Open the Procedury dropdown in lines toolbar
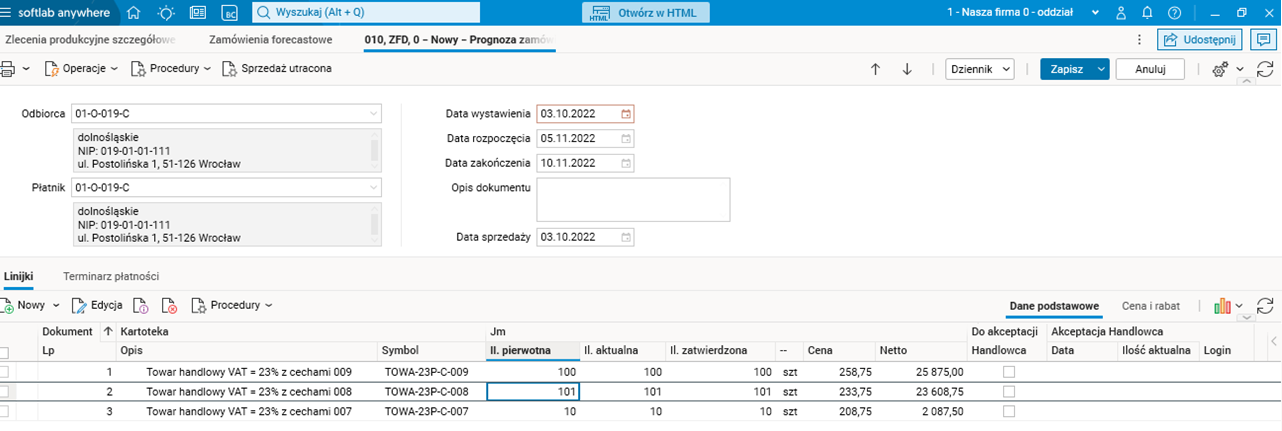This screenshot has width=1282, height=431. pyautogui.click(x=232, y=305)
